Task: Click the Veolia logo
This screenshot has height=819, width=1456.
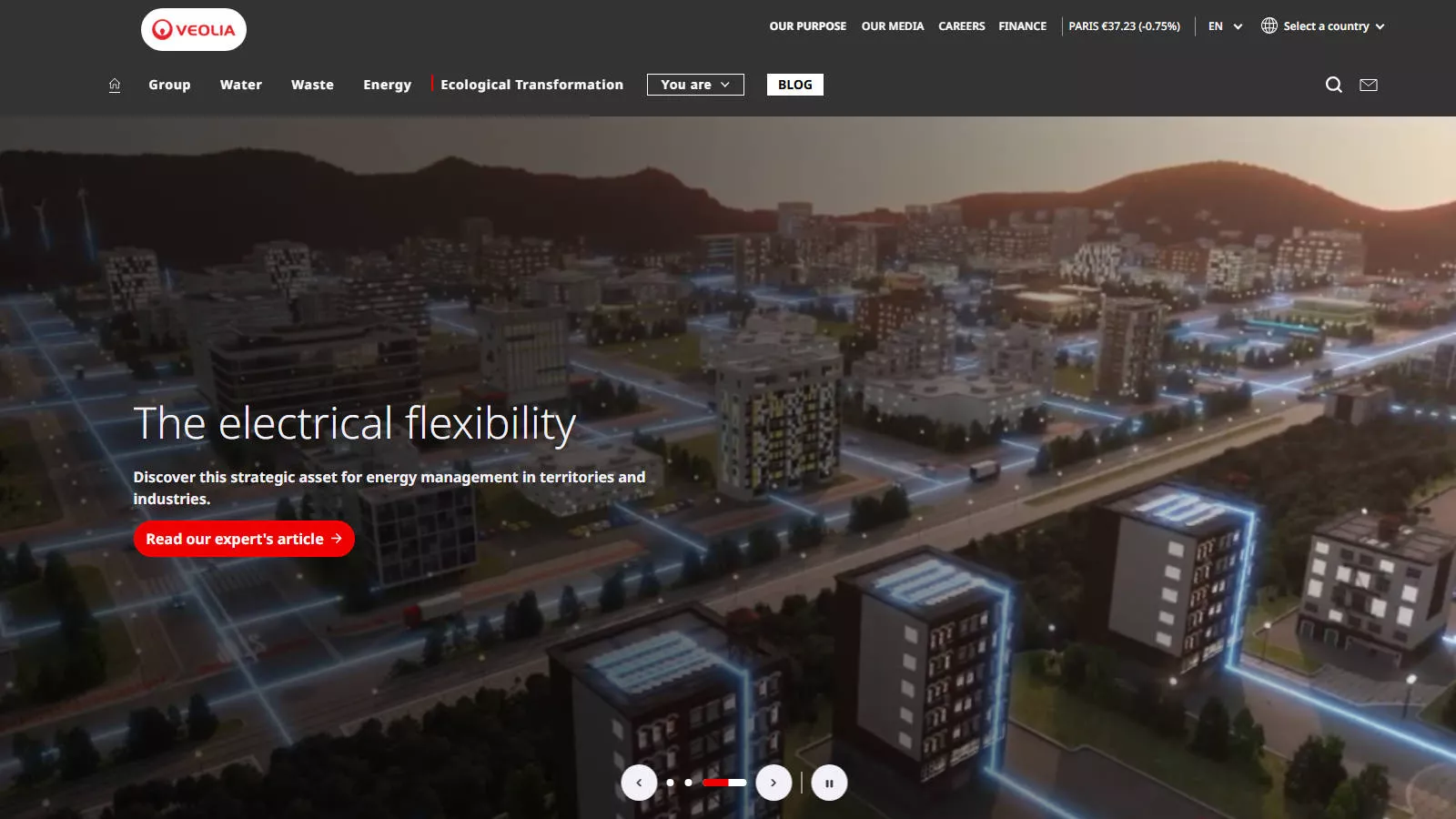Action: click(x=194, y=30)
